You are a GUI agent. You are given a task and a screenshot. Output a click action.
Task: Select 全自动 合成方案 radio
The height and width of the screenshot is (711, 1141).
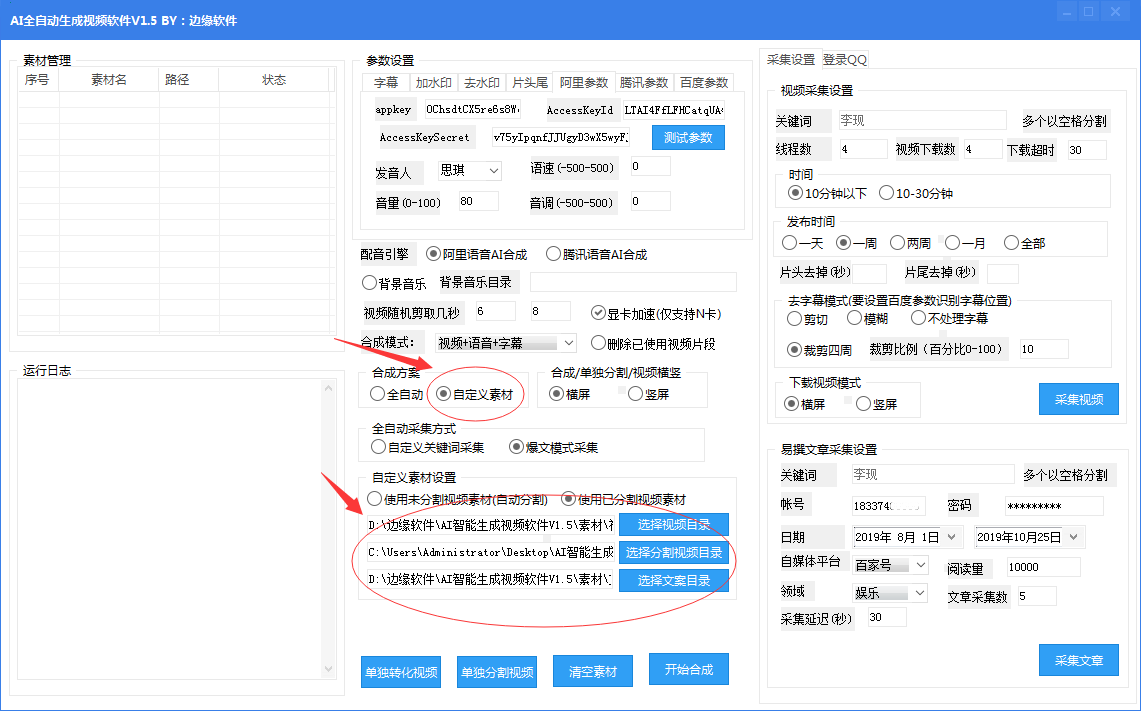(397, 394)
